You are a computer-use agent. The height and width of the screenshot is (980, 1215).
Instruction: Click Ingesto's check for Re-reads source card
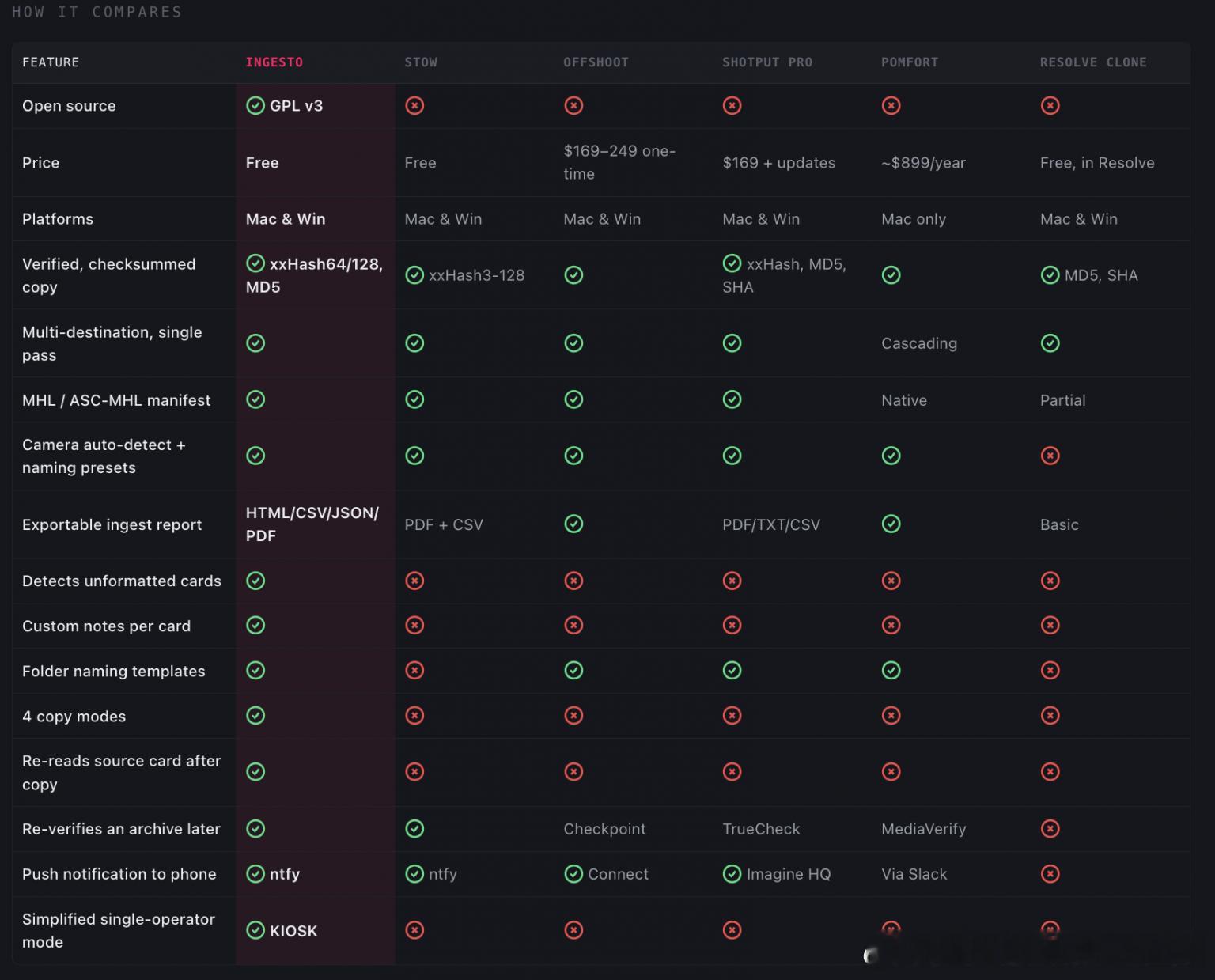pos(255,772)
